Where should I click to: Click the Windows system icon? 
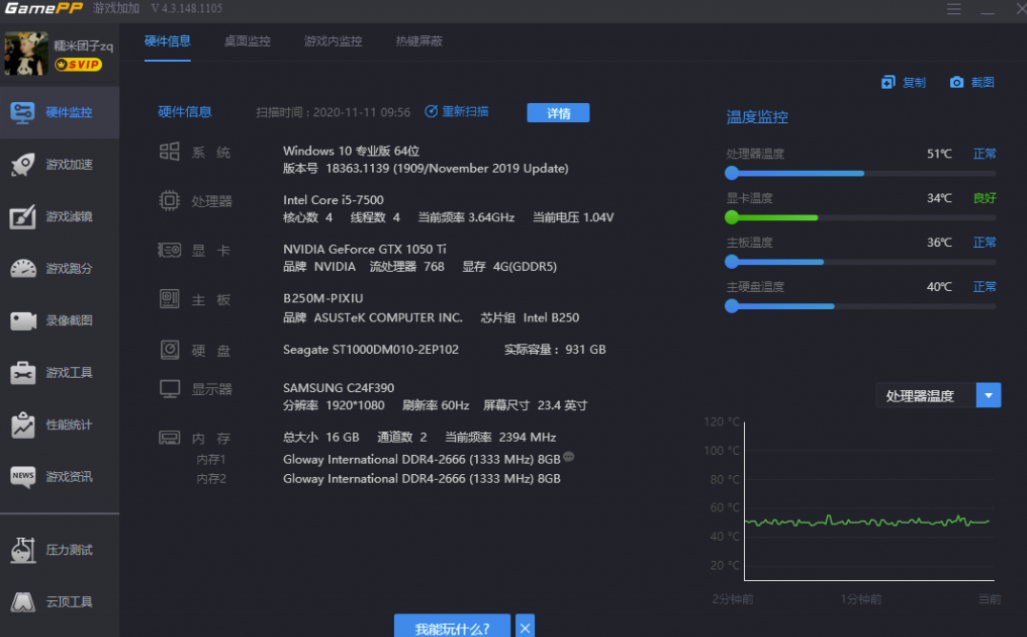(x=170, y=152)
